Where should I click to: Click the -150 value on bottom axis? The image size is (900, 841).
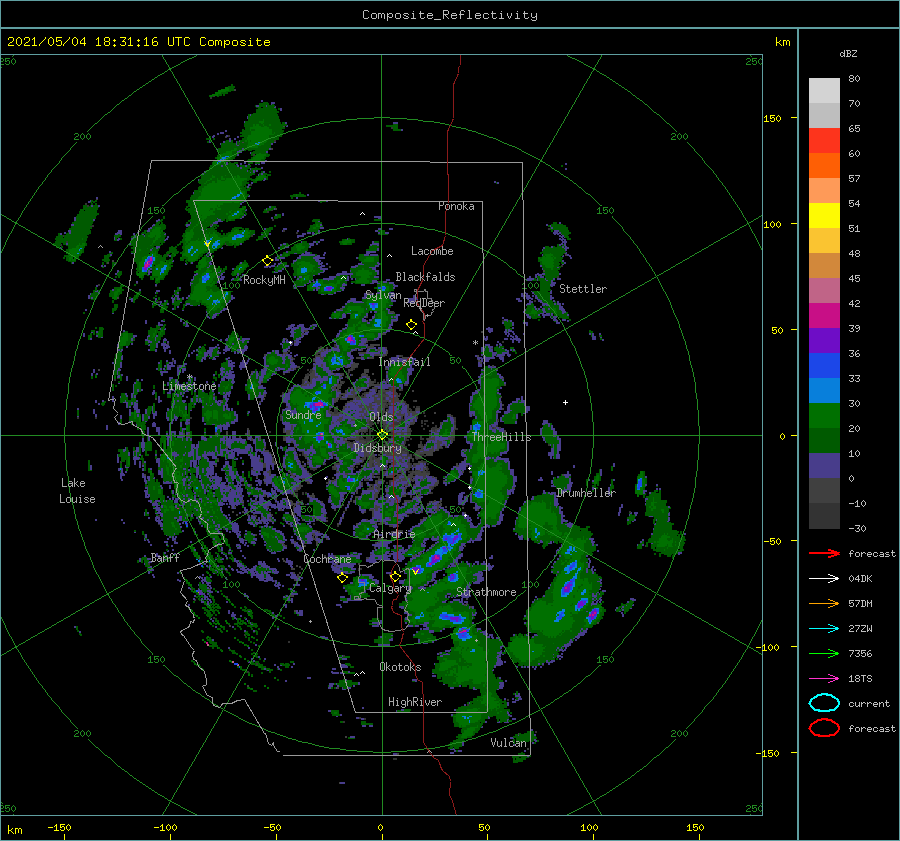pos(59,827)
